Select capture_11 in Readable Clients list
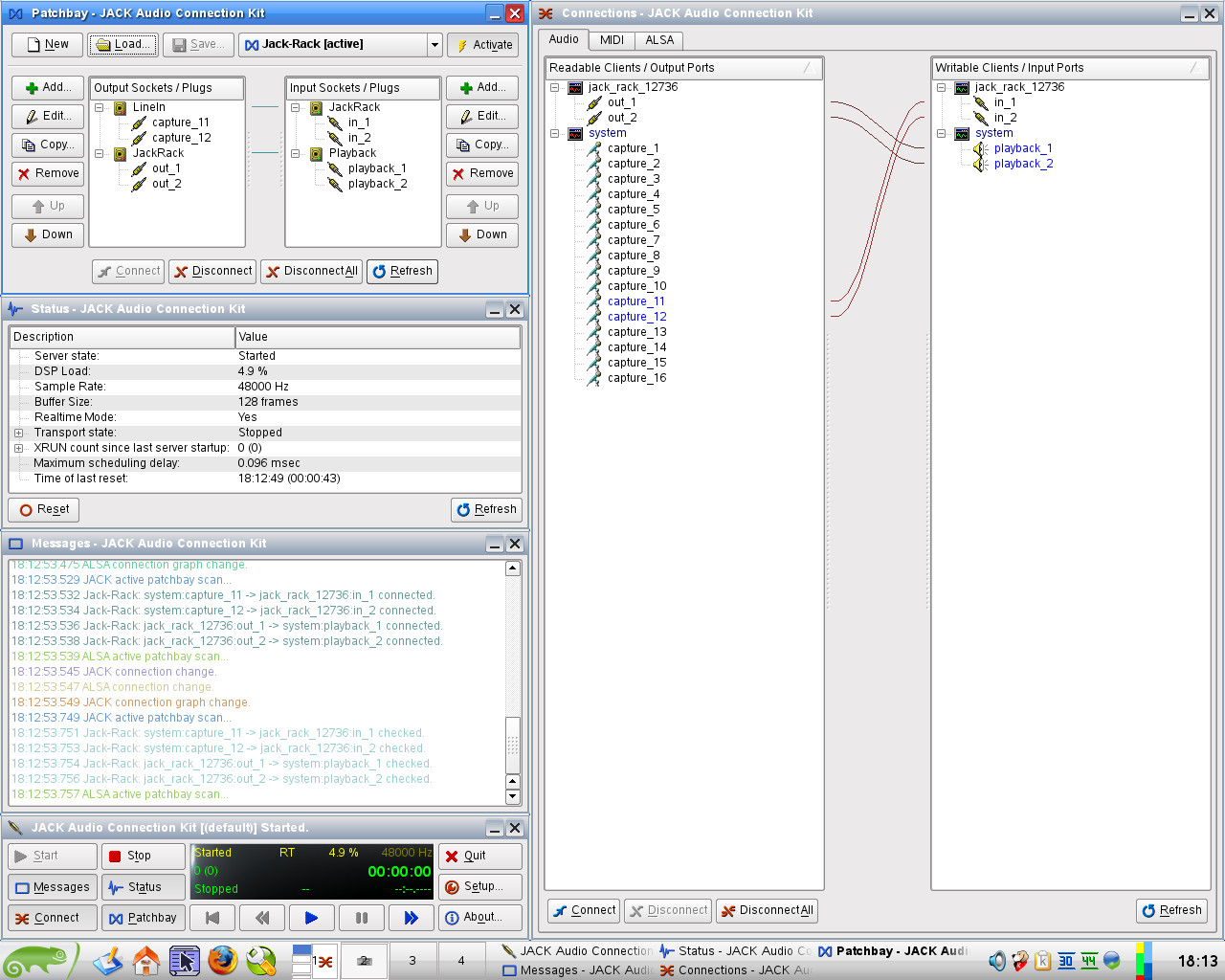Image resolution: width=1225 pixels, height=980 pixels. pyautogui.click(x=635, y=301)
